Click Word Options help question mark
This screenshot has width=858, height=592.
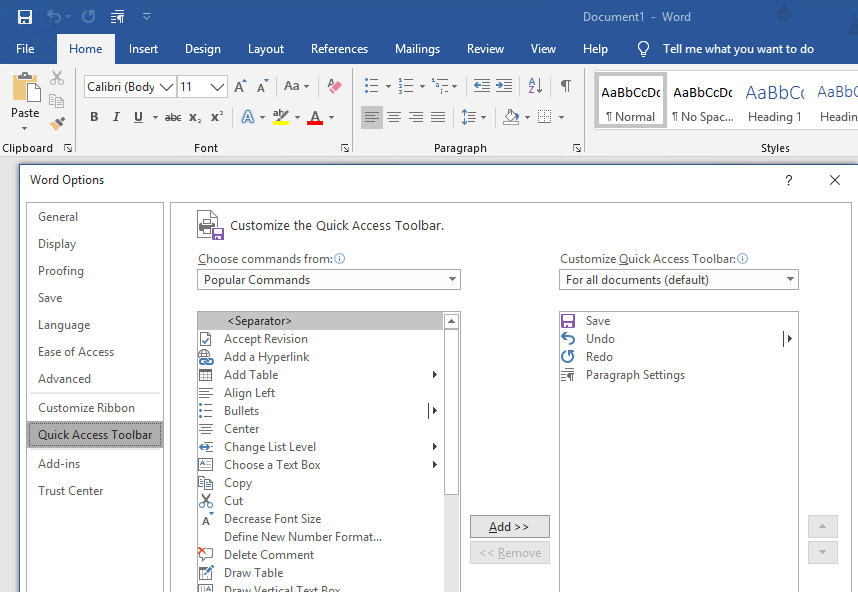coord(789,180)
